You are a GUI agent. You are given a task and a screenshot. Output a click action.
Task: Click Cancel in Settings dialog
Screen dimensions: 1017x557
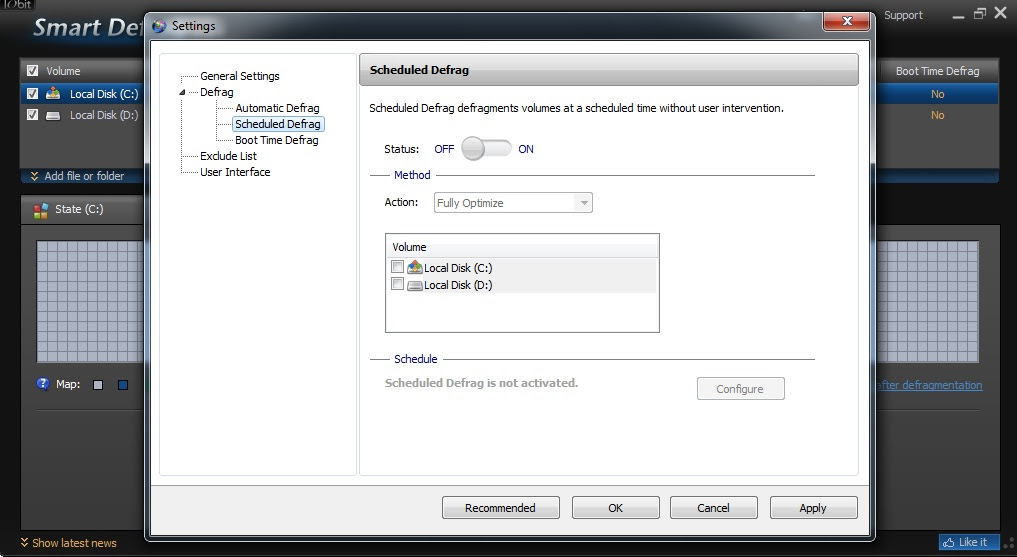tap(713, 508)
